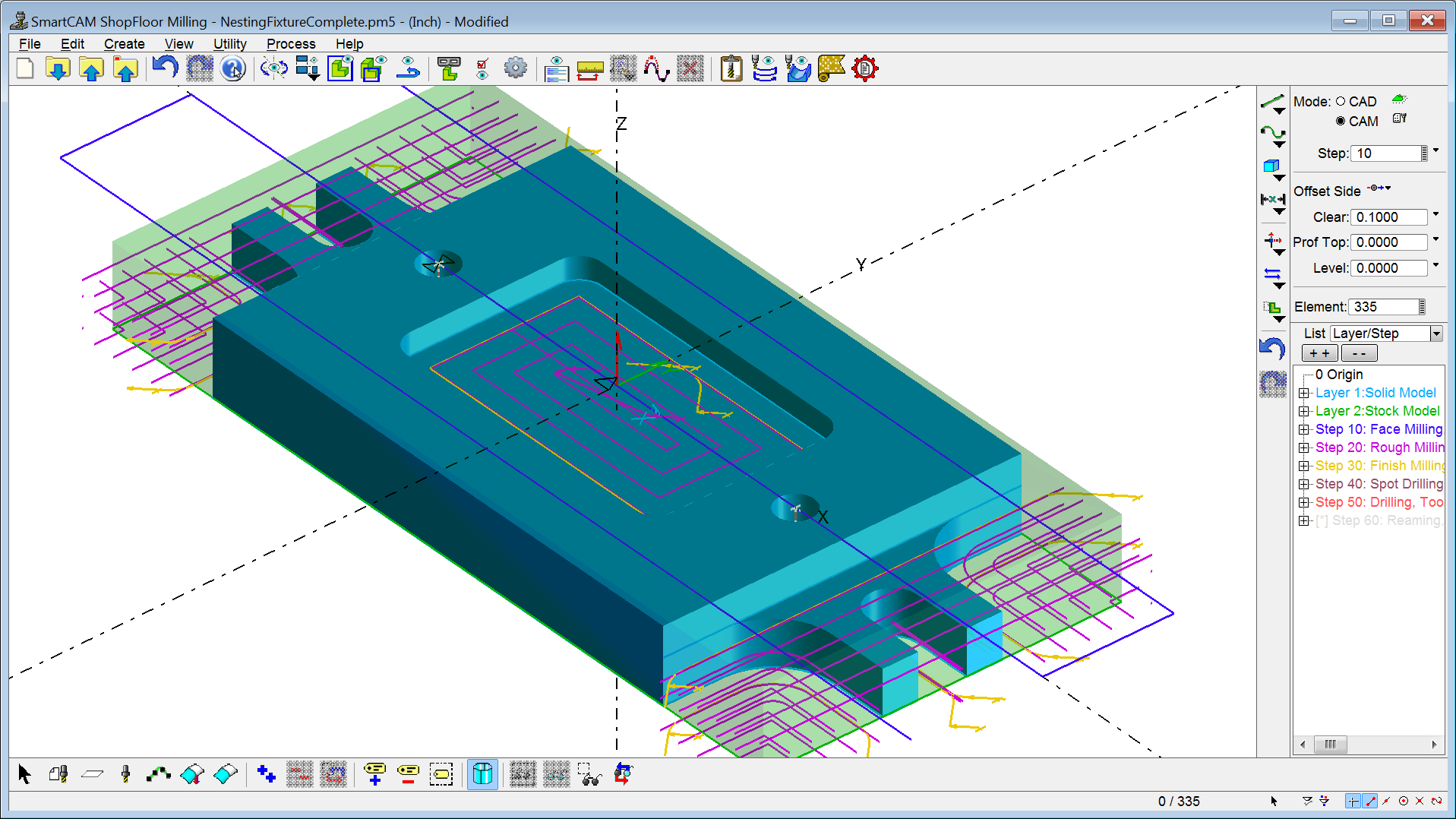This screenshot has height=819, width=1456.
Task: Click the yellow measure ruler icon
Action: pyautogui.click(x=589, y=70)
